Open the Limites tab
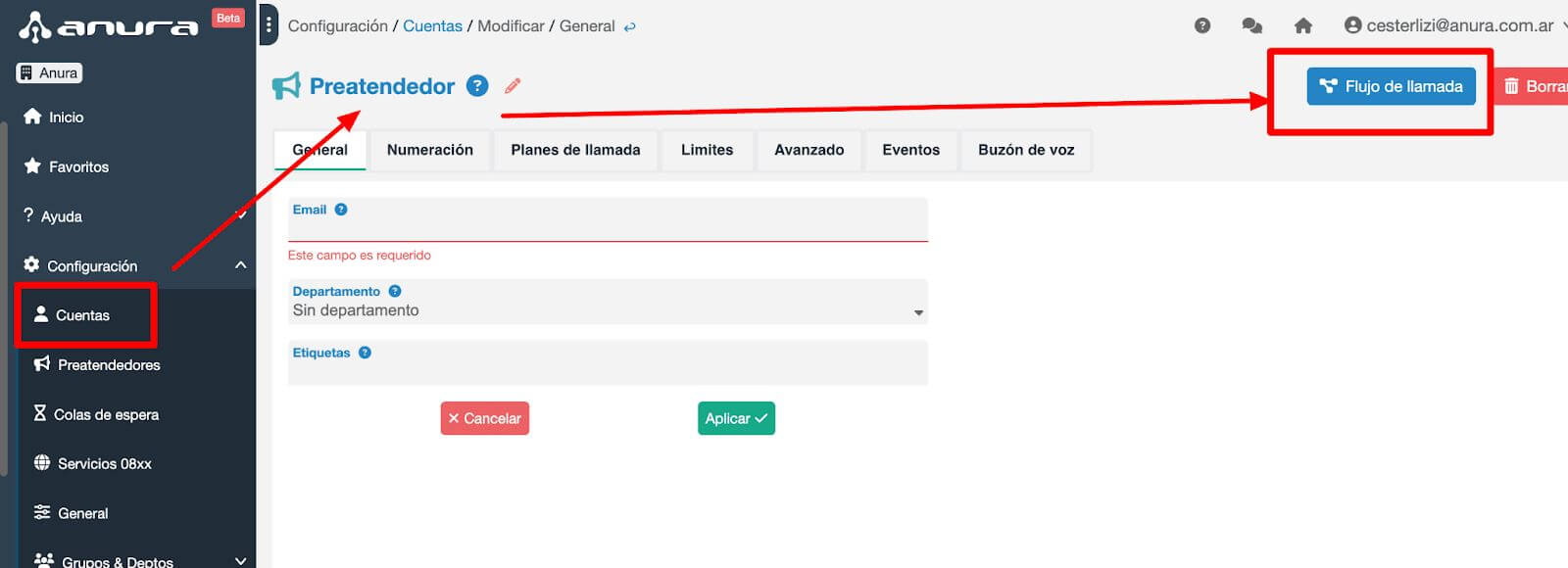The image size is (1568, 568). click(708, 150)
